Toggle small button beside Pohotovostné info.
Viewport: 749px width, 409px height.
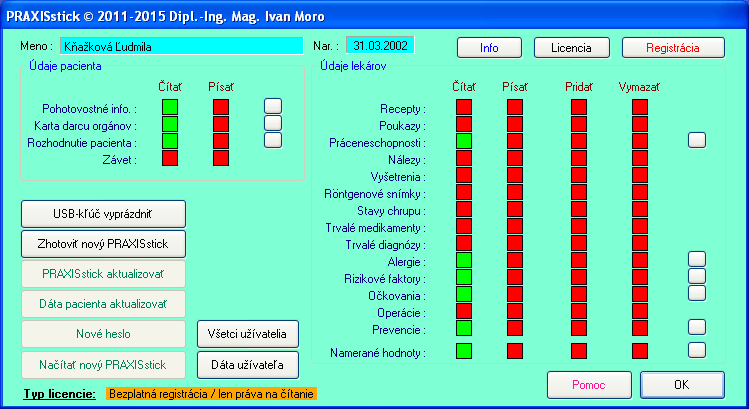coord(273,106)
